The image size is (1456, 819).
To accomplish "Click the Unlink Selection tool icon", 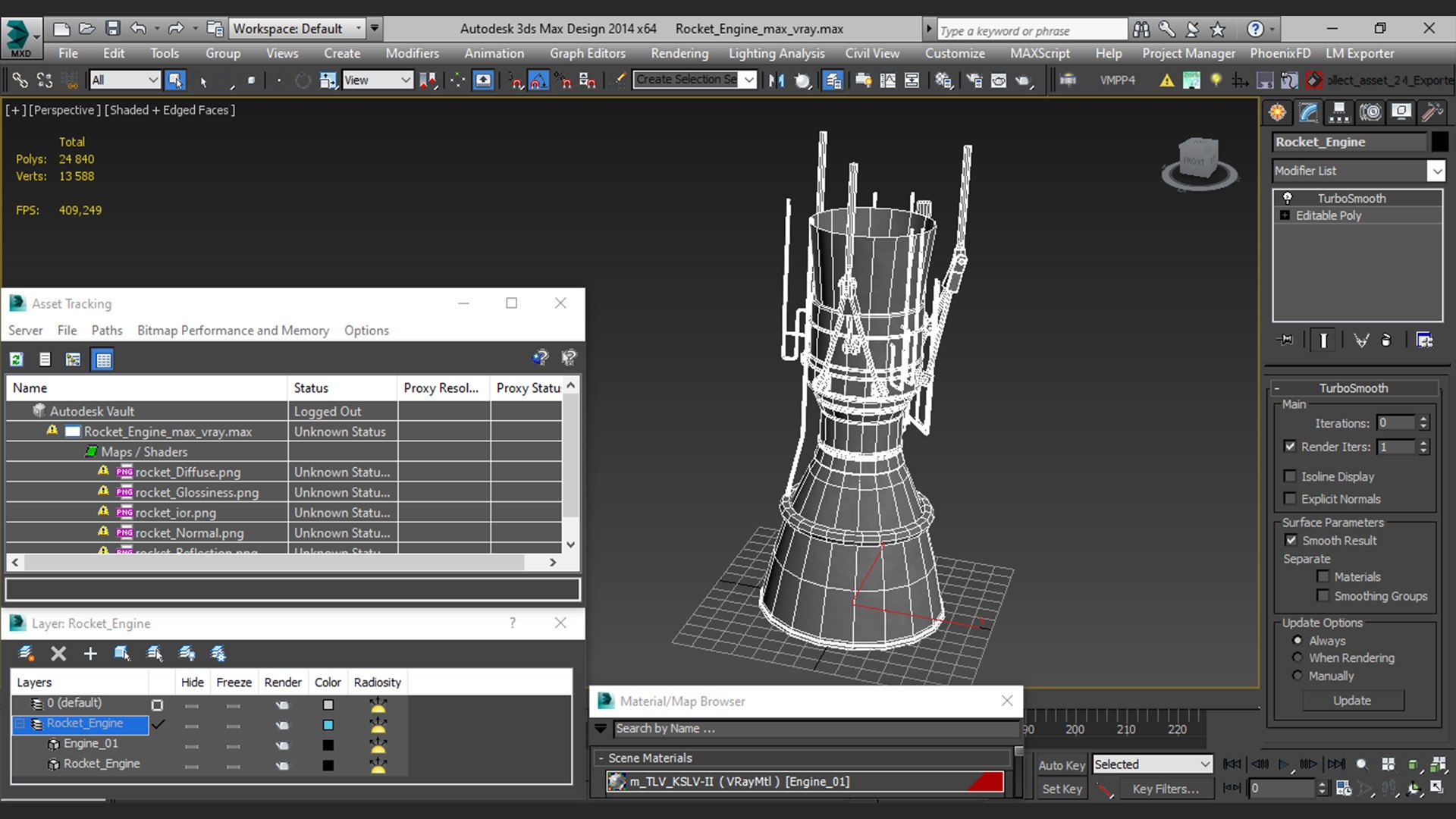I will [45, 80].
